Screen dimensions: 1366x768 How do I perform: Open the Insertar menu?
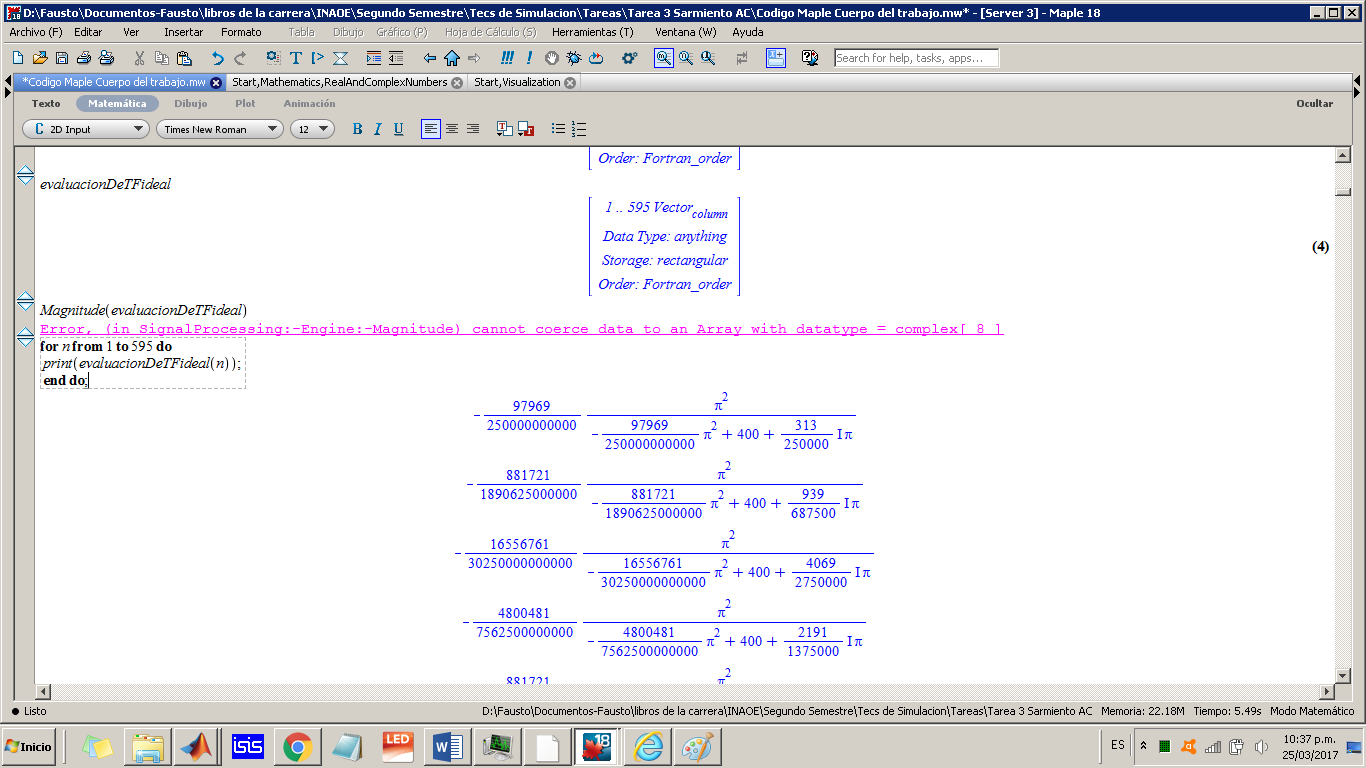[x=183, y=32]
